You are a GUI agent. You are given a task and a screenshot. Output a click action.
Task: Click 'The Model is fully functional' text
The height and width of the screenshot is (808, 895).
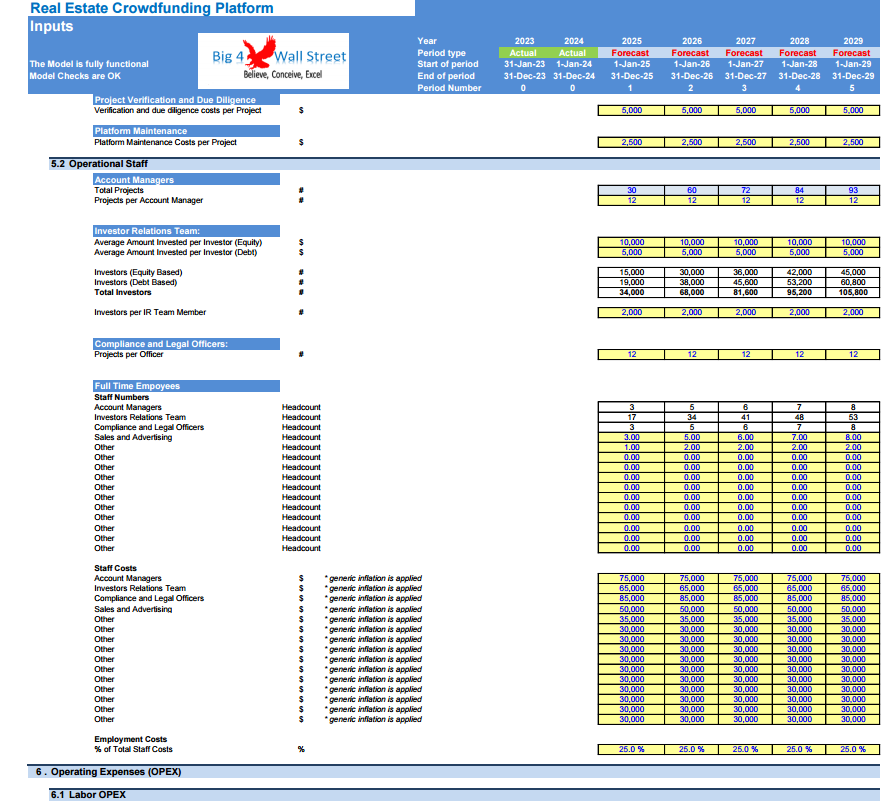(89, 64)
